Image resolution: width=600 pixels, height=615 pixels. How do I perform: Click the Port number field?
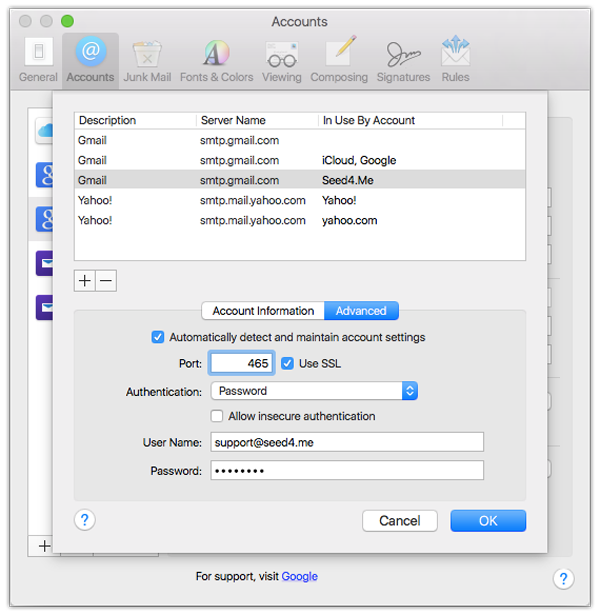click(241, 363)
